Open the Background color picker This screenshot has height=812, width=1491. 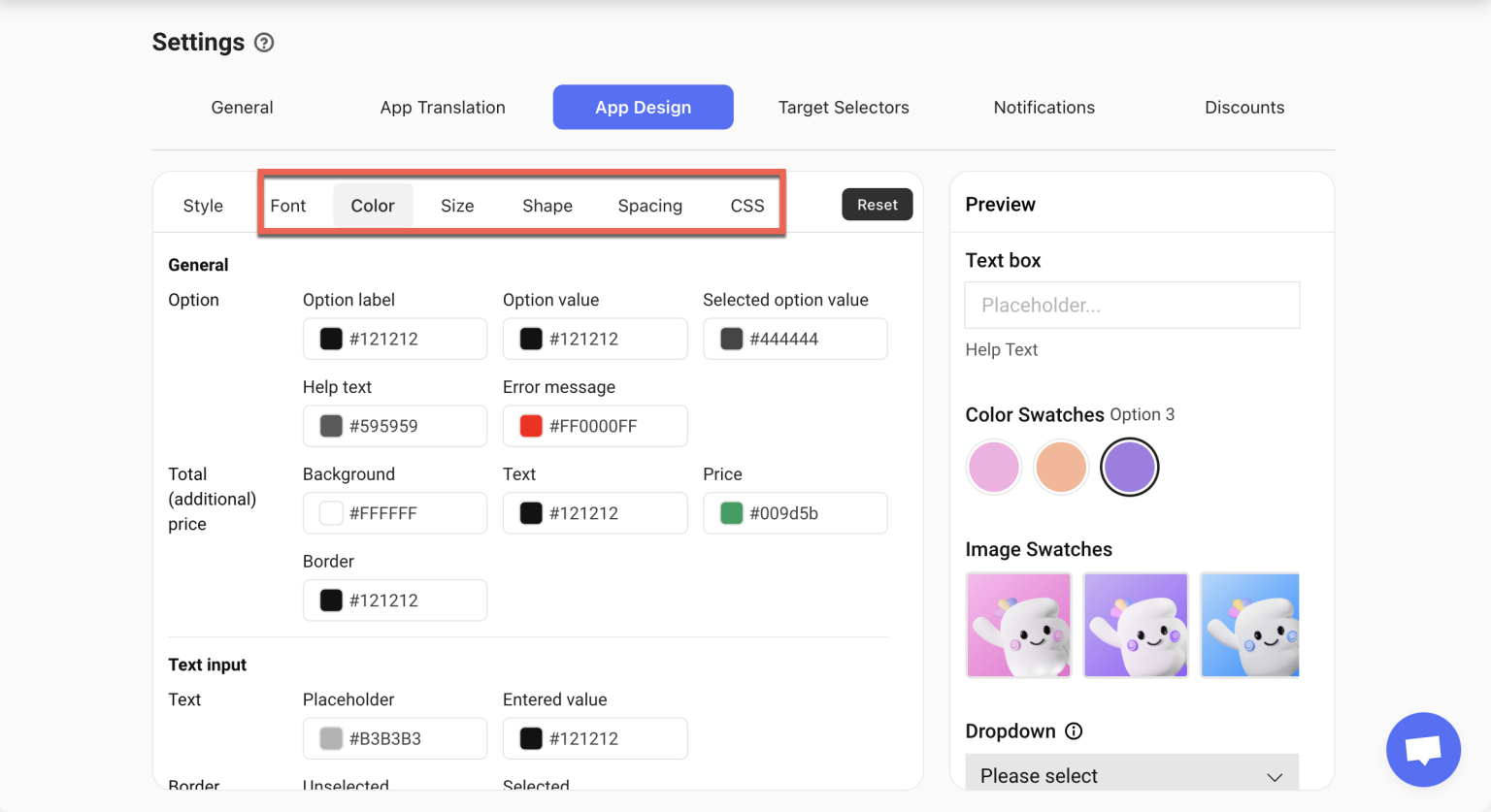[x=329, y=512]
